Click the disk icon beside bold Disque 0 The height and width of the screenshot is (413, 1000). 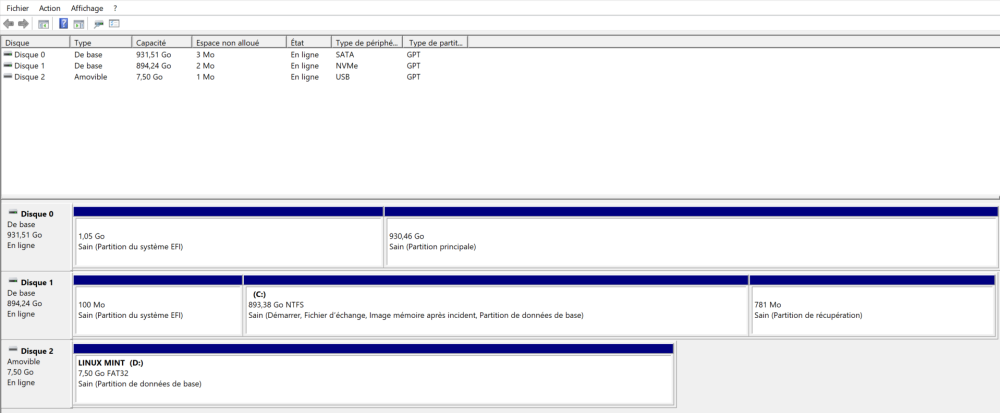pyautogui.click(x=13, y=213)
